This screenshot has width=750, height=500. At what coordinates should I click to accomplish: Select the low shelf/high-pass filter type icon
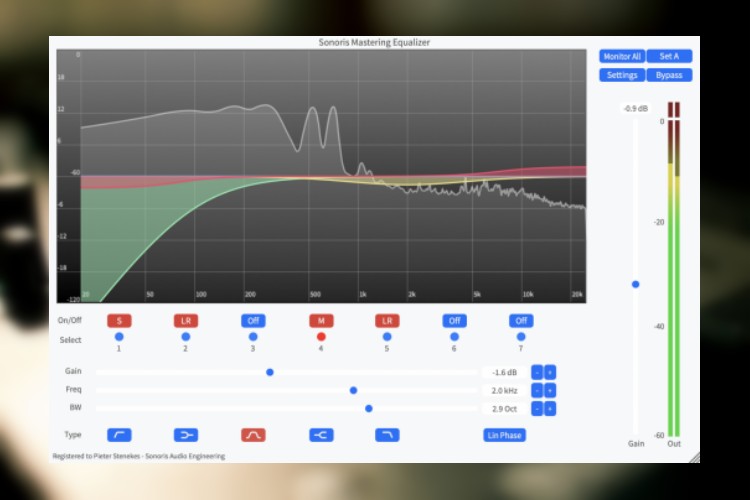click(x=119, y=435)
